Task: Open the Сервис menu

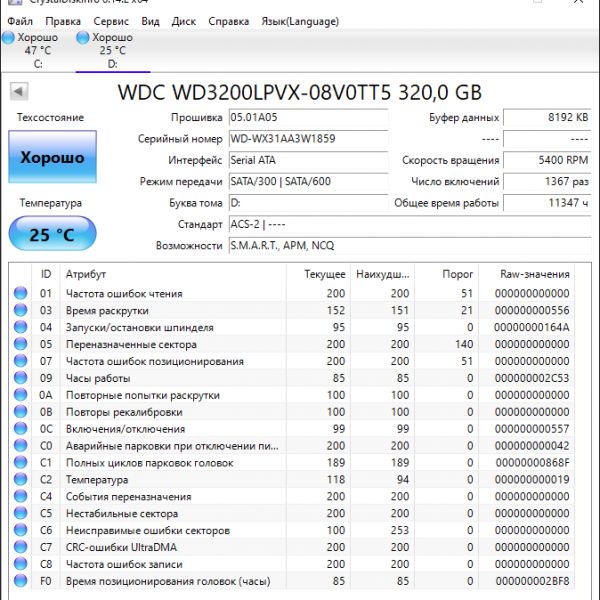Action: click(x=111, y=21)
